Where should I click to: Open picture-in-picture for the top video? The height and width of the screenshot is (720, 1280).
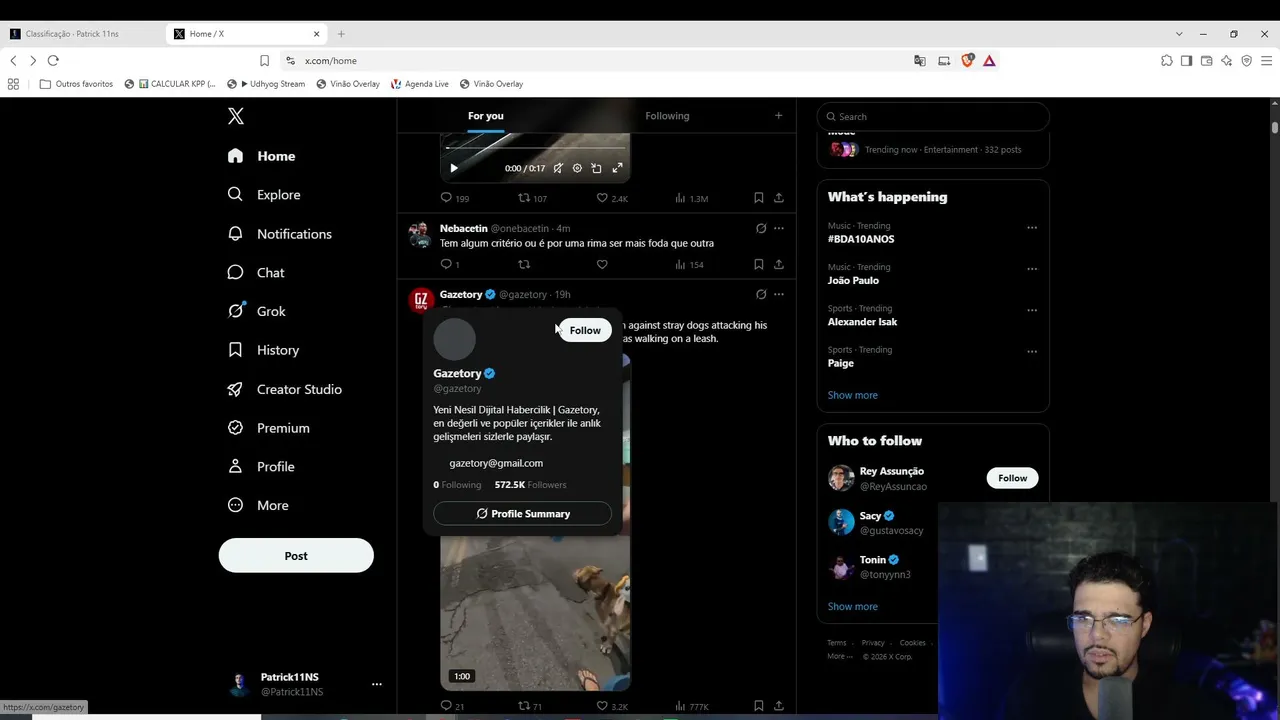(596, 168)
